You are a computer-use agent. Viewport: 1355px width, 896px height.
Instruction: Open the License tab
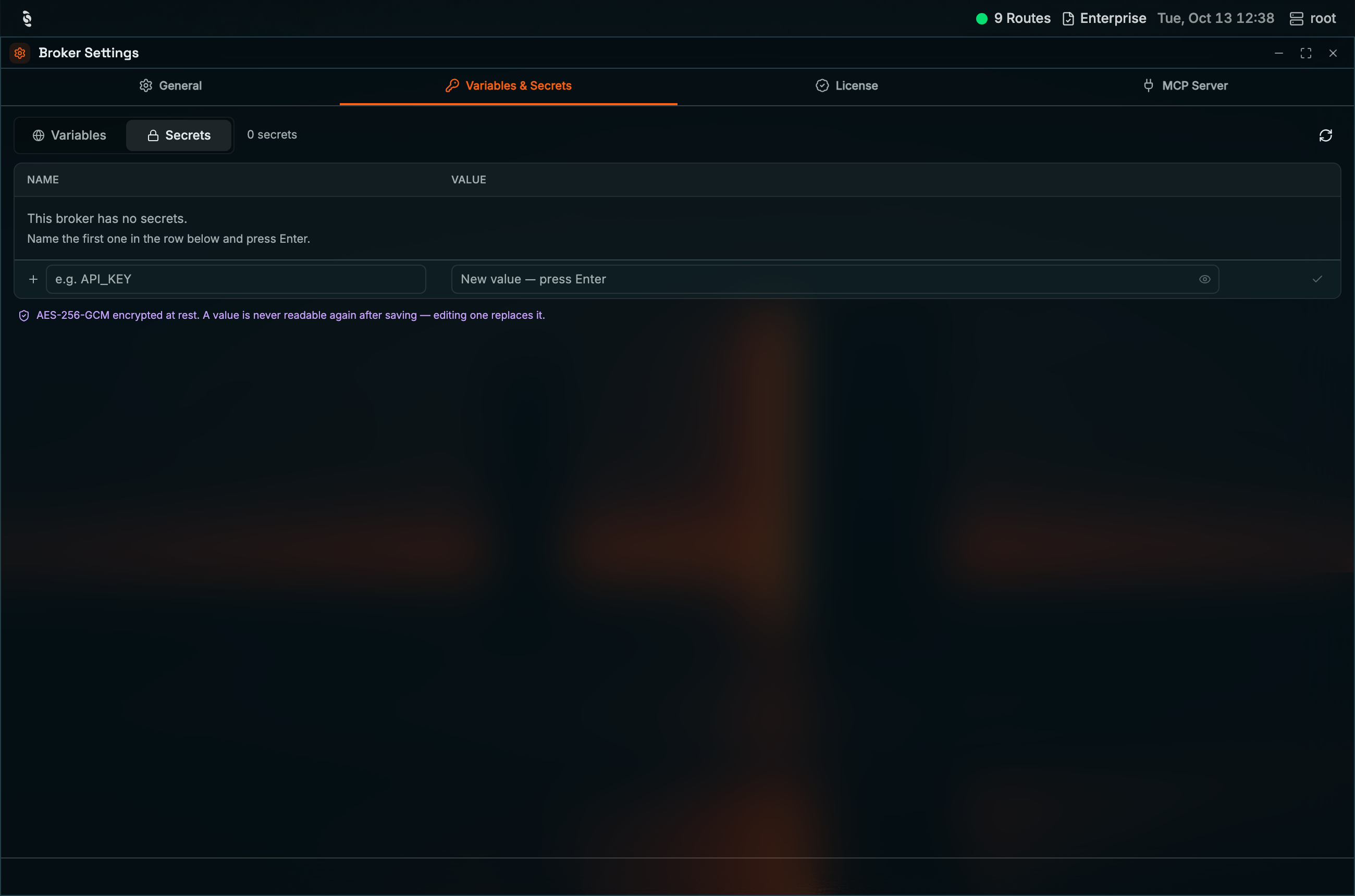click(x=846, y=86)
